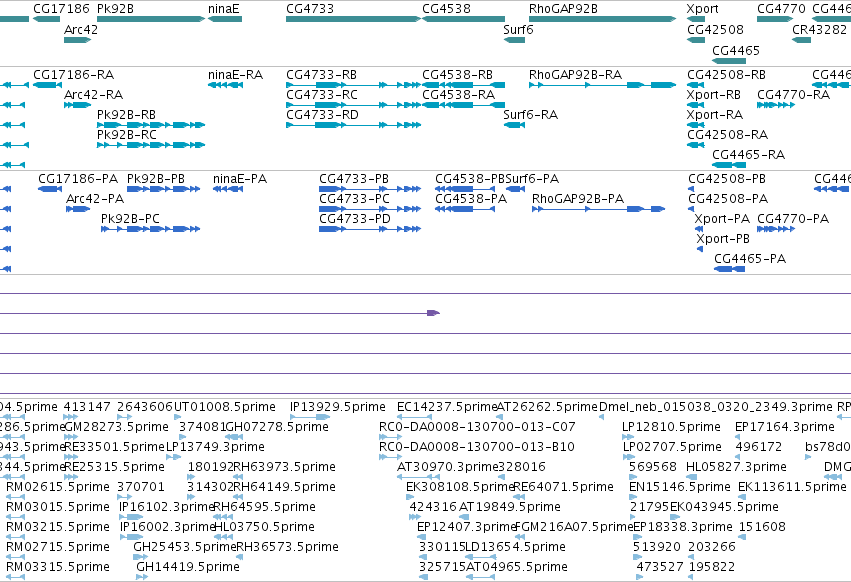Click the Arc42-RA transcript label

93,94
